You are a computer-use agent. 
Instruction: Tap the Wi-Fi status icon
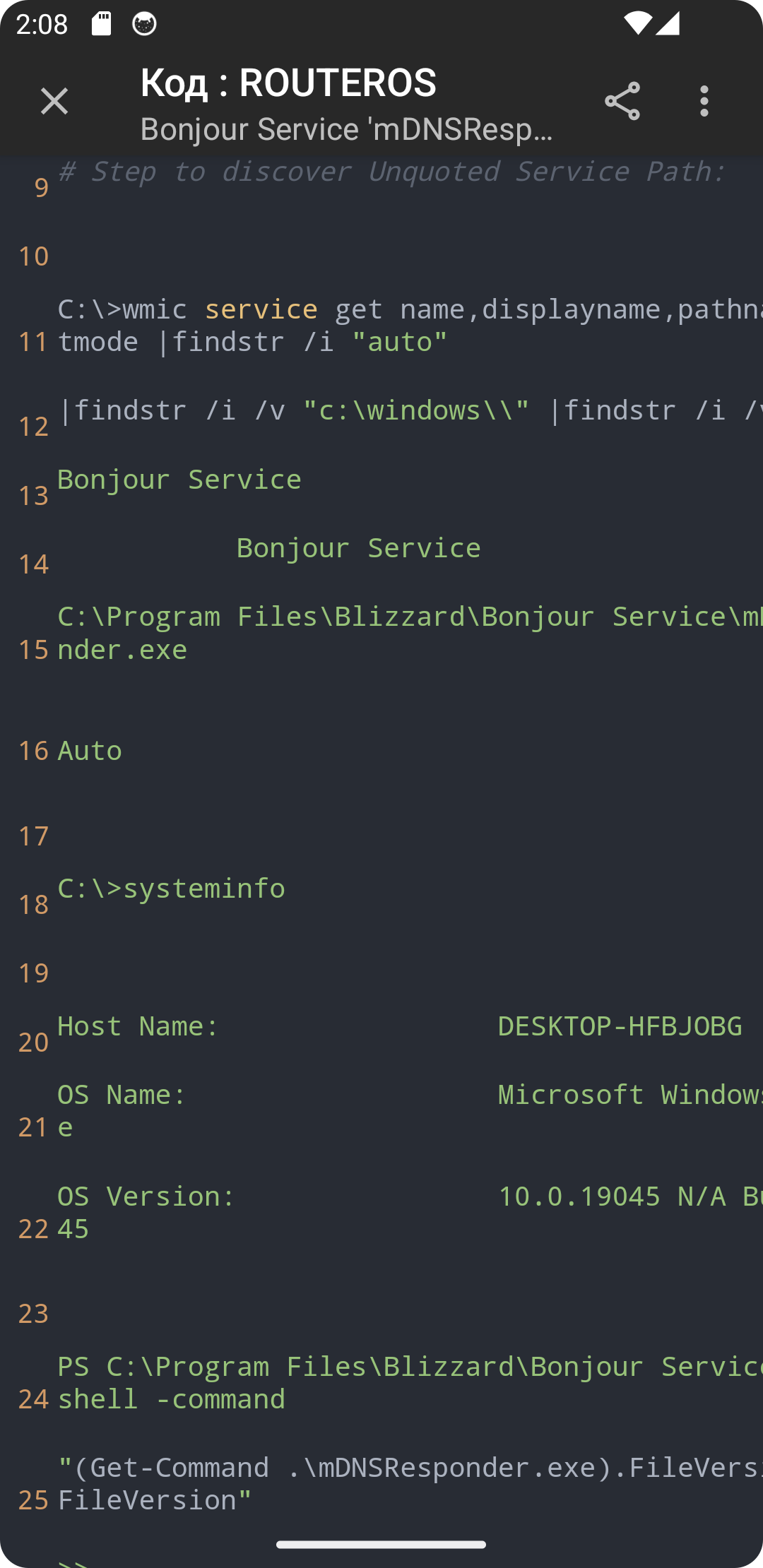point(637,24)
